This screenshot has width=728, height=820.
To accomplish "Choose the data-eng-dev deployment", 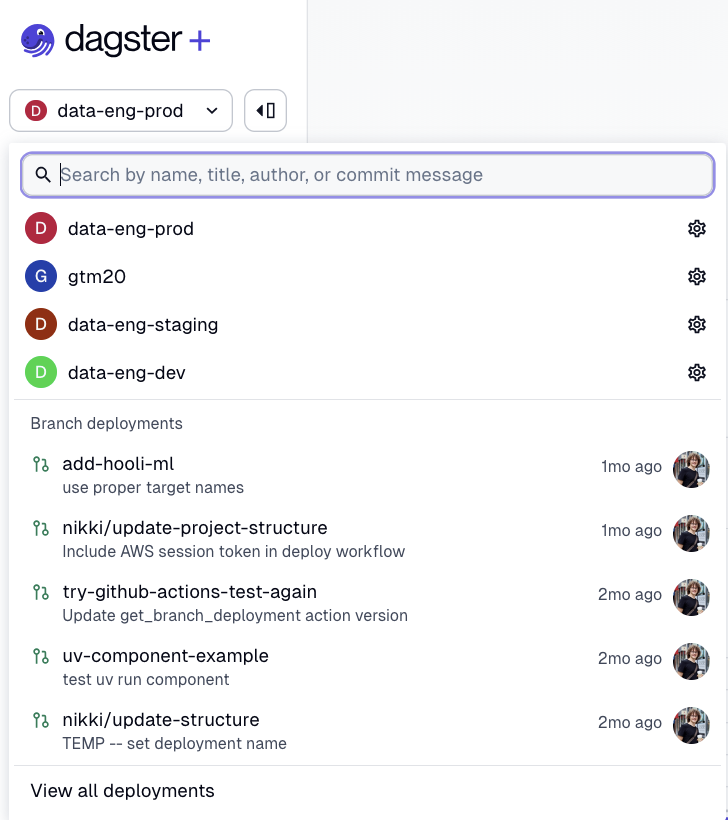I will [126, 373].
